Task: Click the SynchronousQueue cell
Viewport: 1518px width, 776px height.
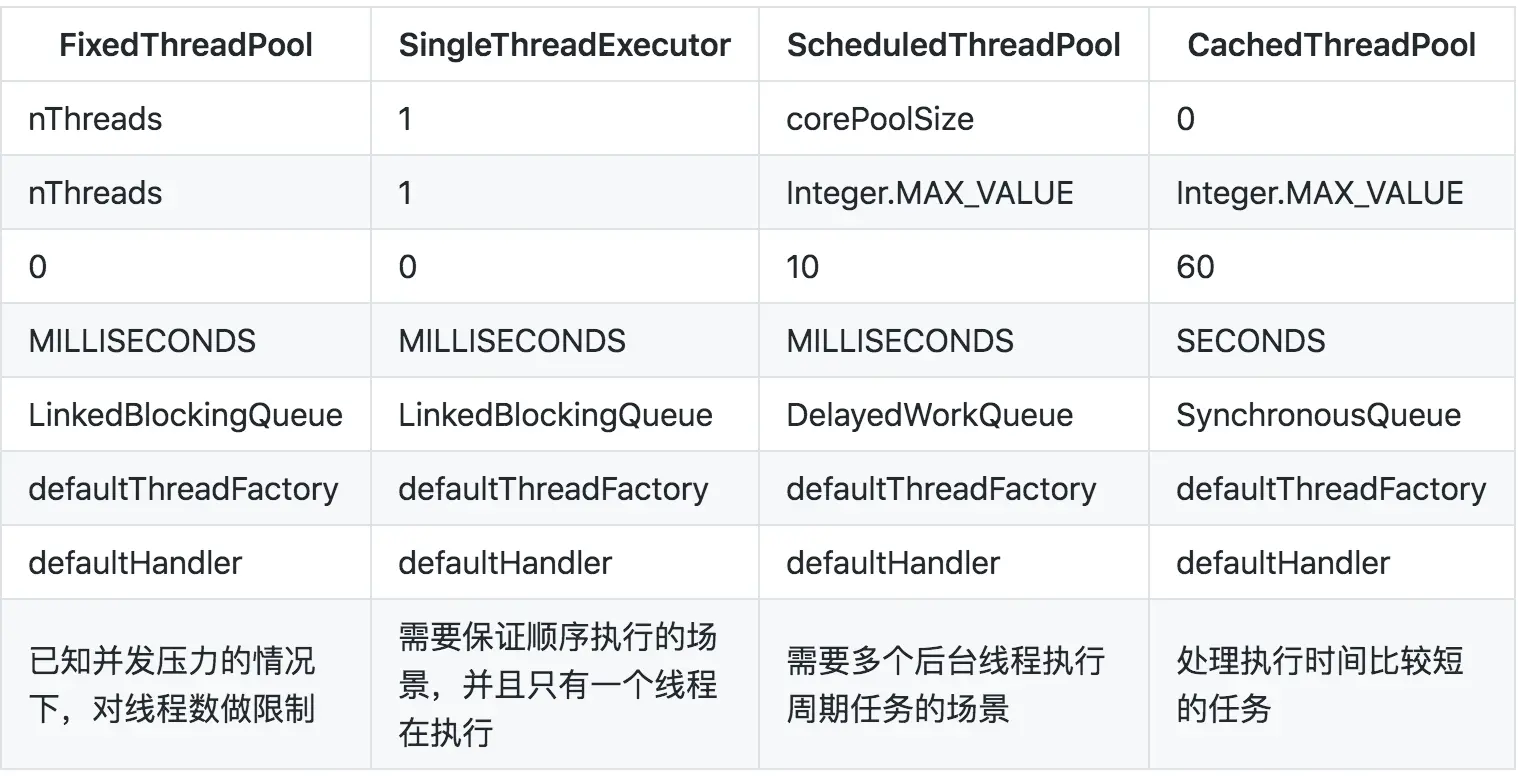Action: pos(1318,415)
